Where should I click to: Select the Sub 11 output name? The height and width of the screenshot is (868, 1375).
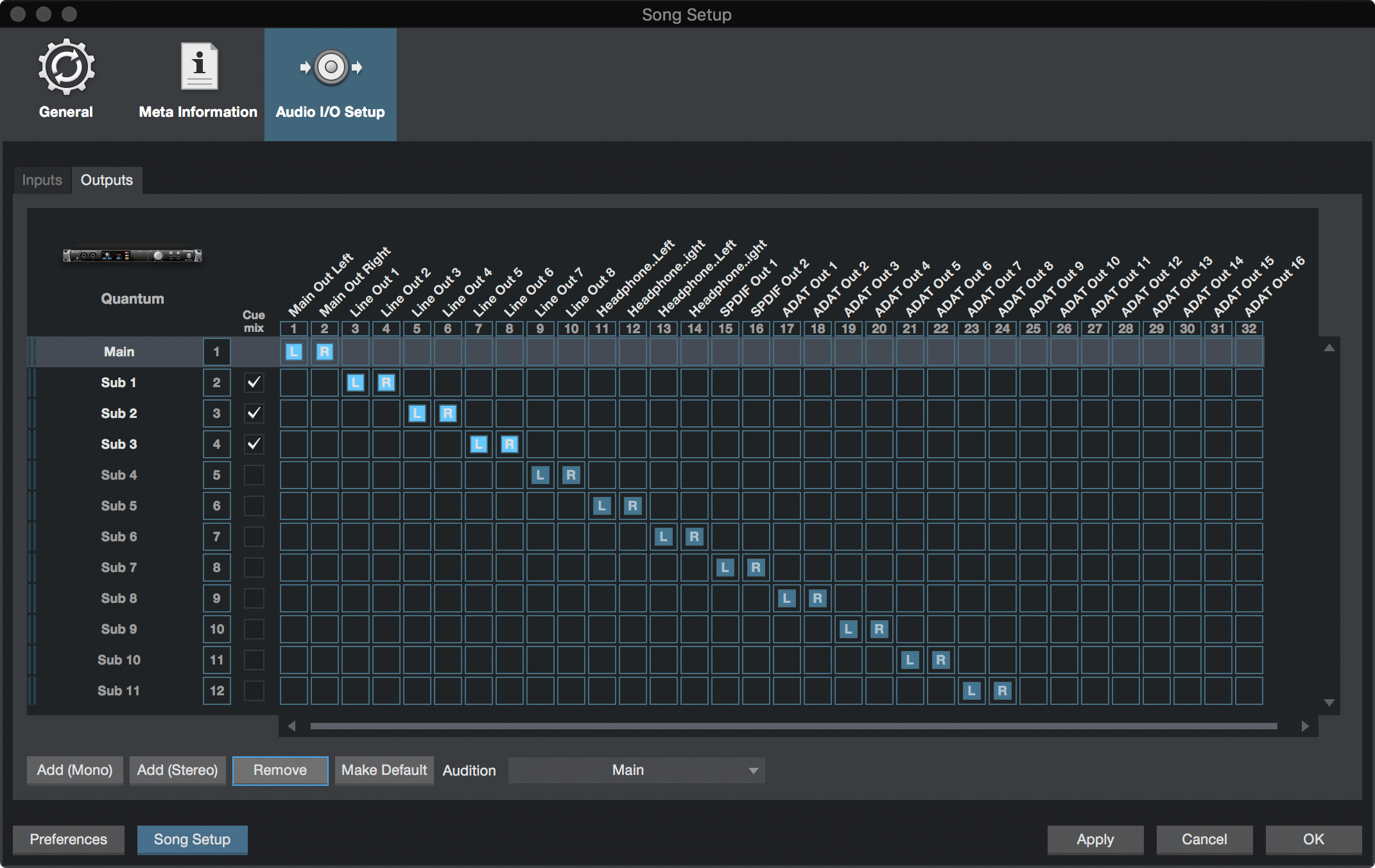click(x=119, y=691)
